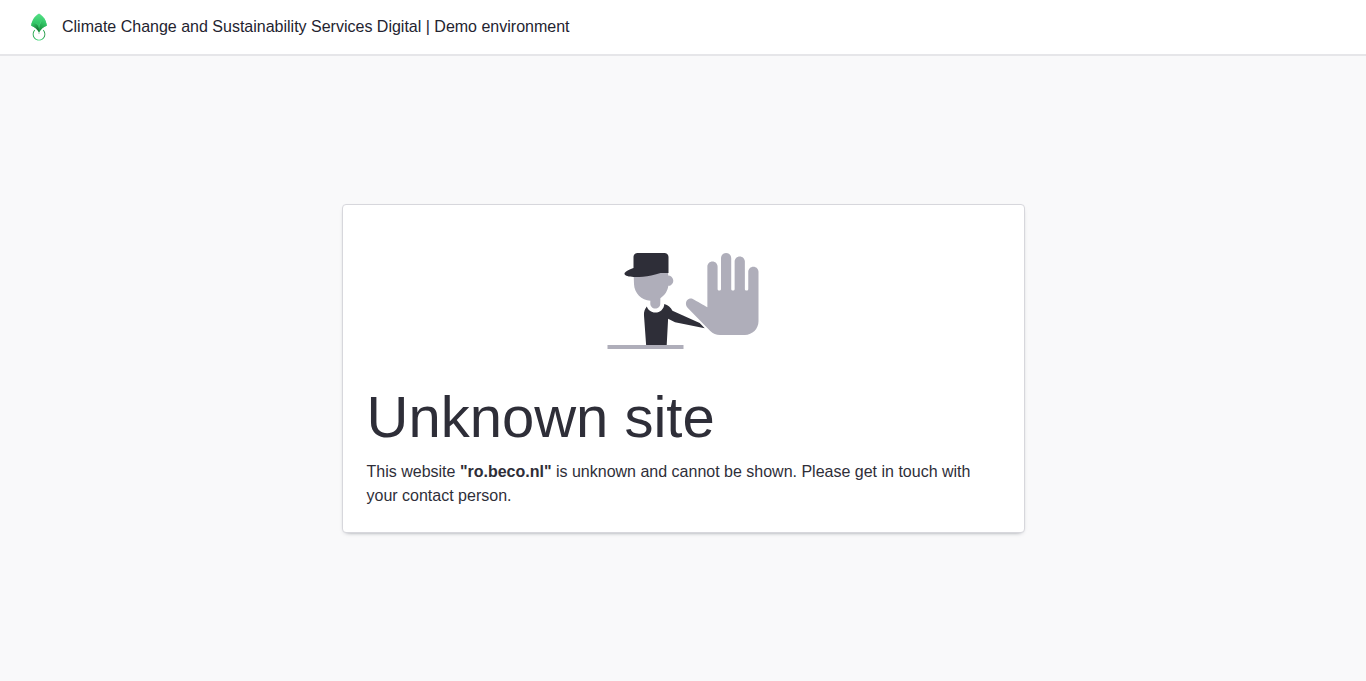Click "This website" at message start
The width and height of the screenshot is (1366, 681).
point(411,471)
